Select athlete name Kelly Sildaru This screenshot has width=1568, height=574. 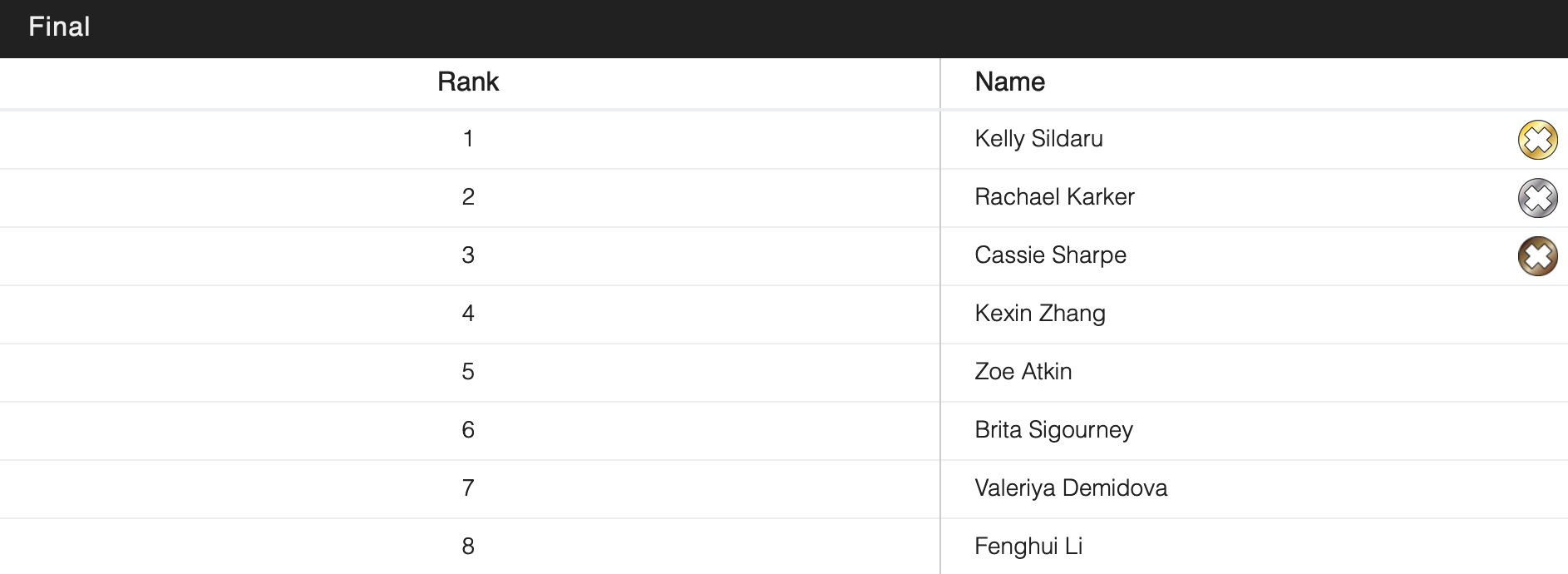click(1038, 139)
